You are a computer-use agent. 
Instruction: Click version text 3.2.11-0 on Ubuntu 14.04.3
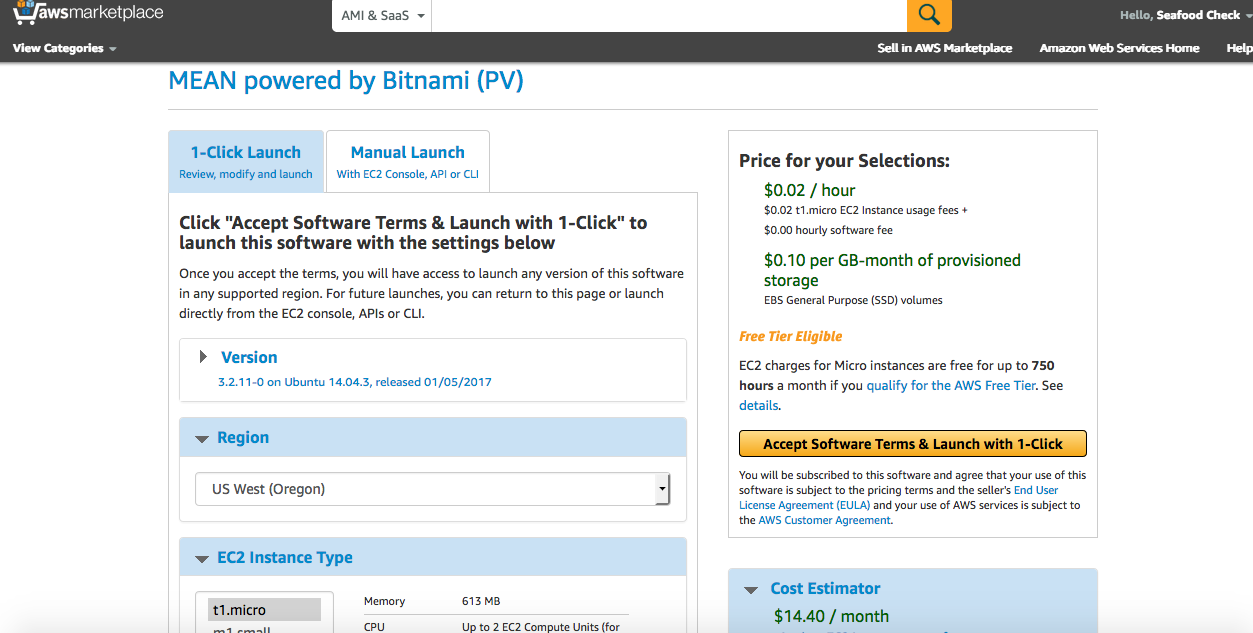click(x=355, y=382)
